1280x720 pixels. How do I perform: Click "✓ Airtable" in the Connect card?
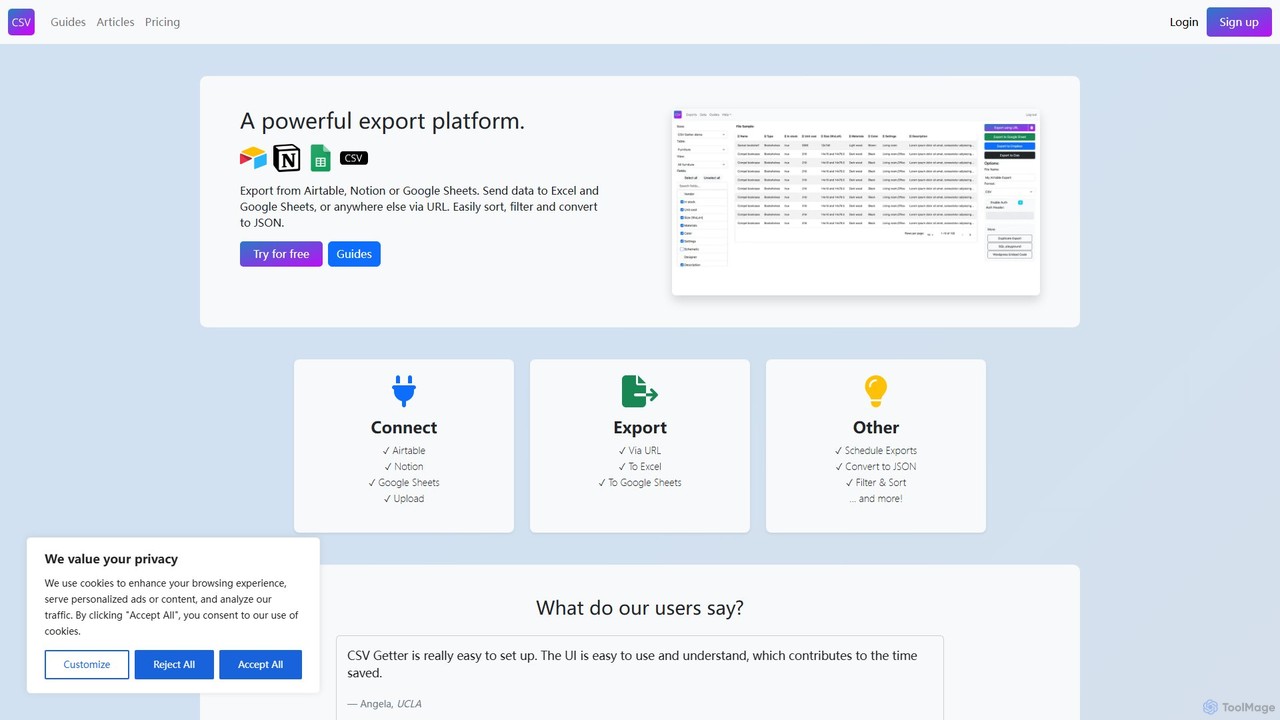pyautogui.click(x=404, y=451)
